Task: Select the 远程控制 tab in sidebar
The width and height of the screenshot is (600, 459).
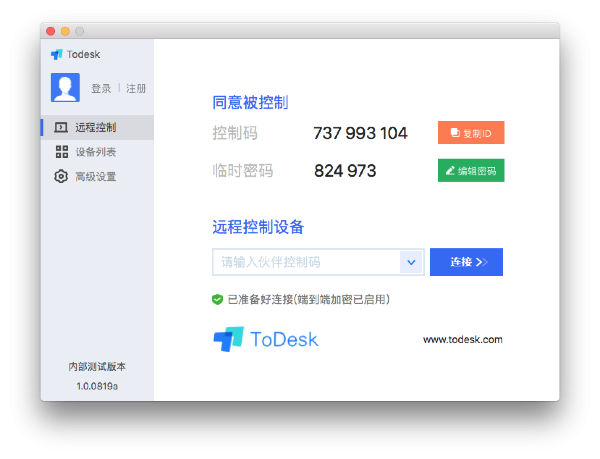Action: tap(96, 127)
